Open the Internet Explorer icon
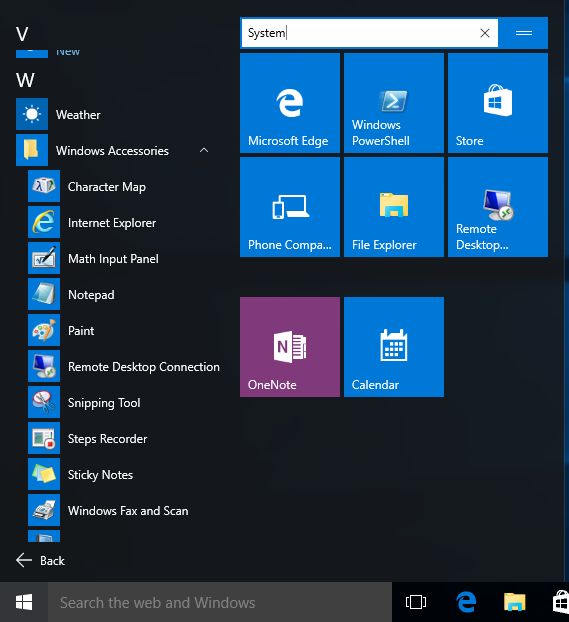Viewport: 569px width, 622px height. point(44,222)
